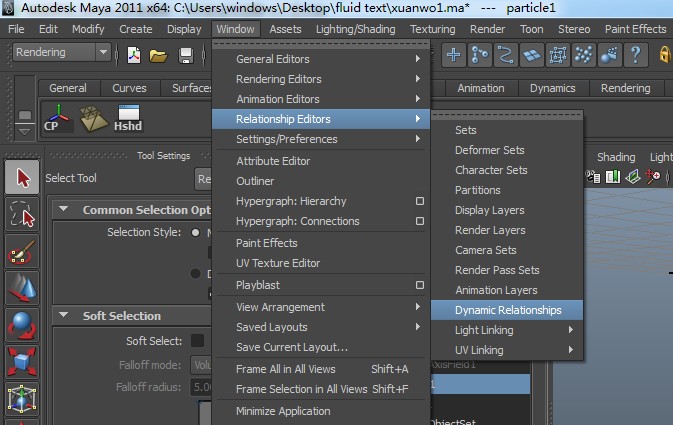Image resolution: width=673 pixels, height=425 pixels.
Task: Open the Shading viewport menu
Action: (x=616, y=157)
